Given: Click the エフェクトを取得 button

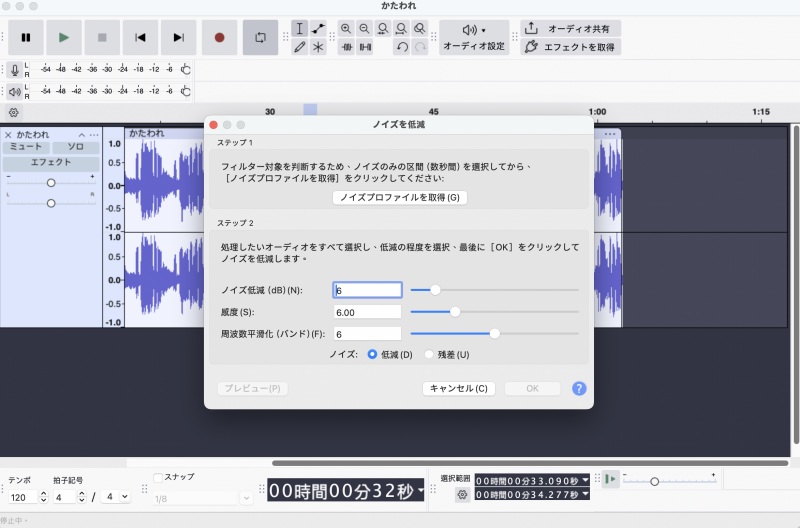Looking at the screenshot, I should (570, 47).
